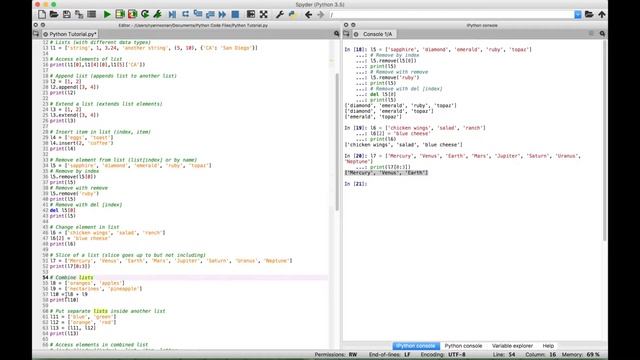
Task: Toggle fullscreen mode
Action: 264,14
